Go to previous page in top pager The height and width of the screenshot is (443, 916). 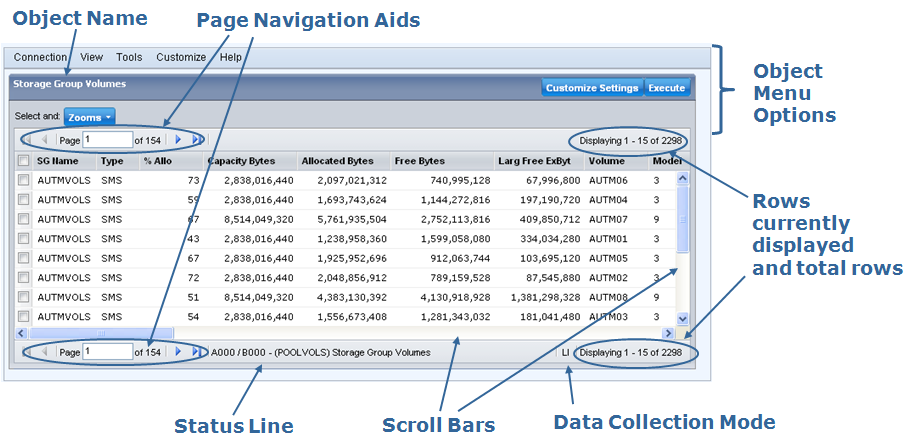pos(45,140)
